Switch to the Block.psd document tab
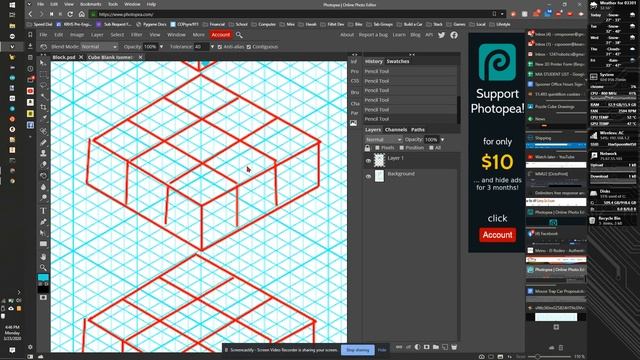 click(x=64, y=58)
